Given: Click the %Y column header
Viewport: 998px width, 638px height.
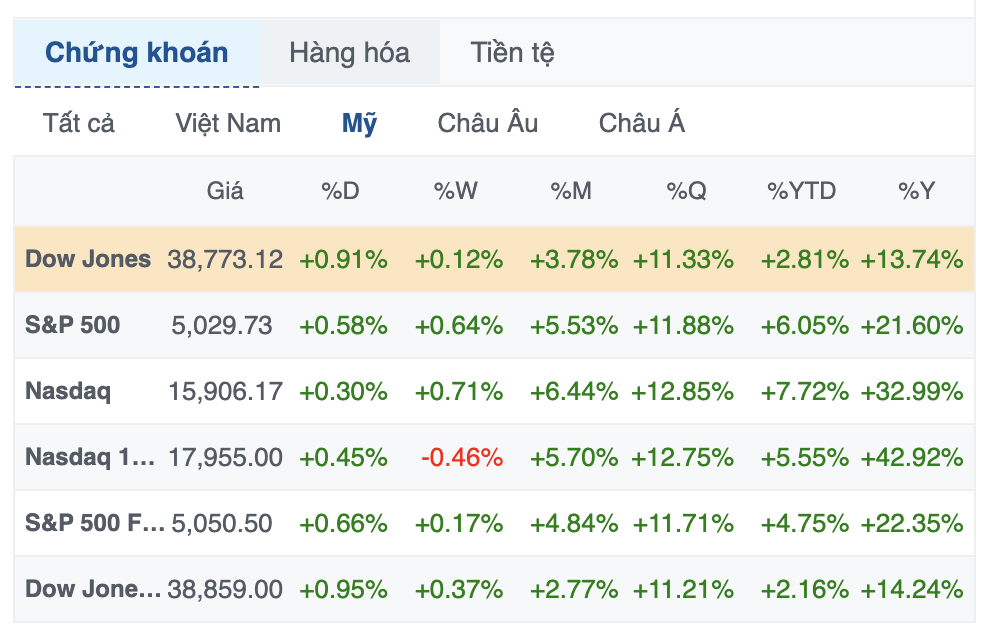Looking at the screenshot, I should click(x=916, y=190).
